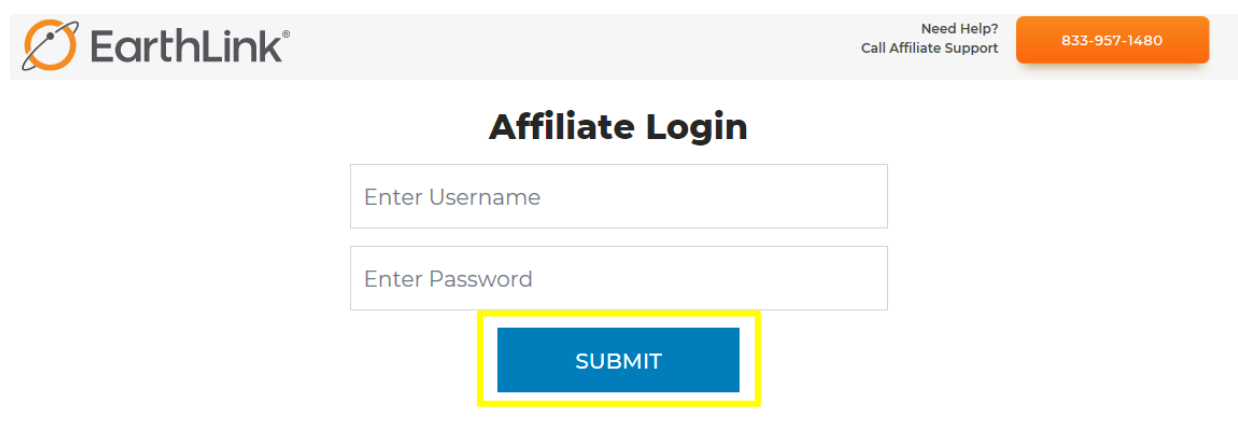Click the Affiliate Login heading

(x=618, y=127)
